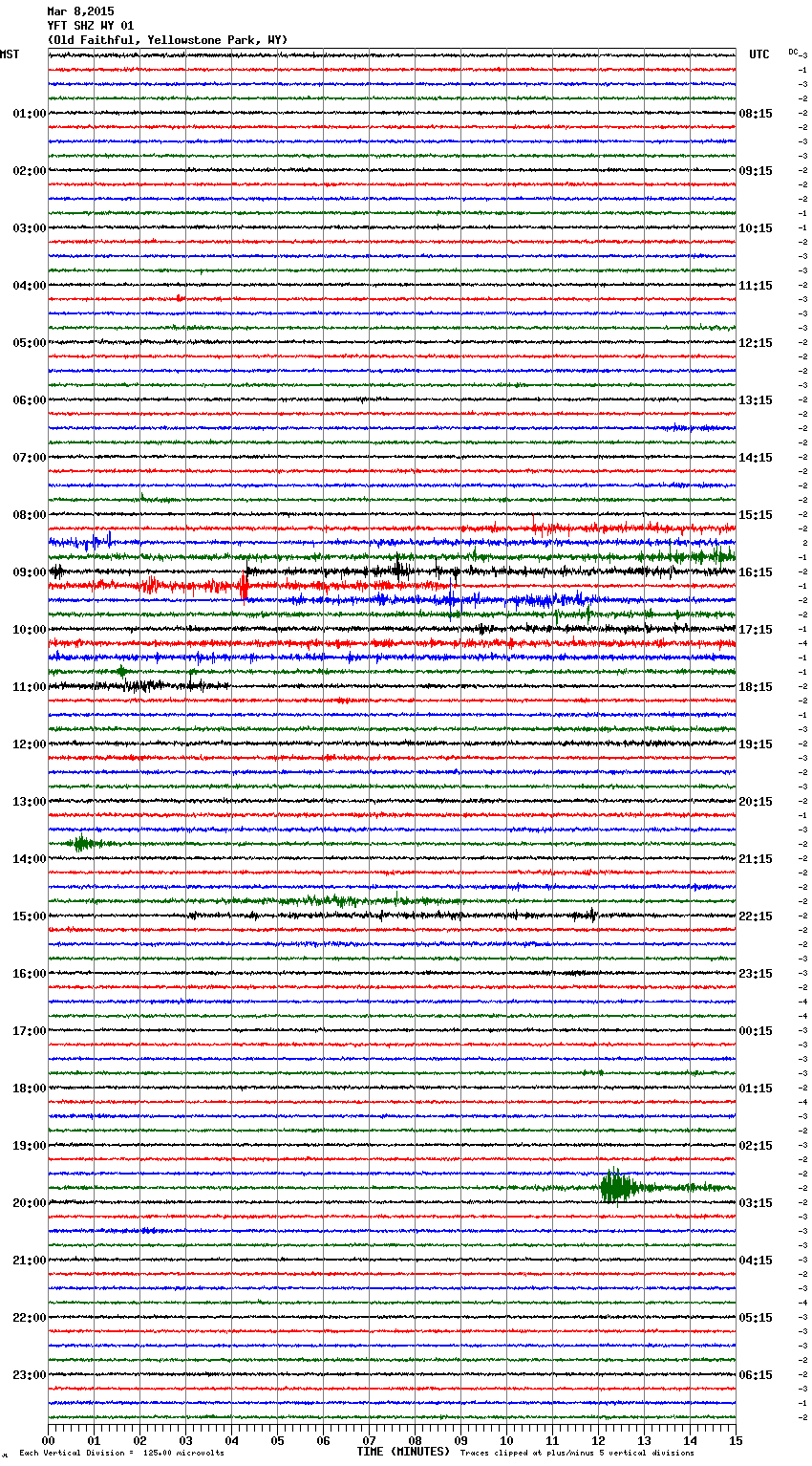
Task: Click the 10:15 UTC time label
Action: coord(756,228)
